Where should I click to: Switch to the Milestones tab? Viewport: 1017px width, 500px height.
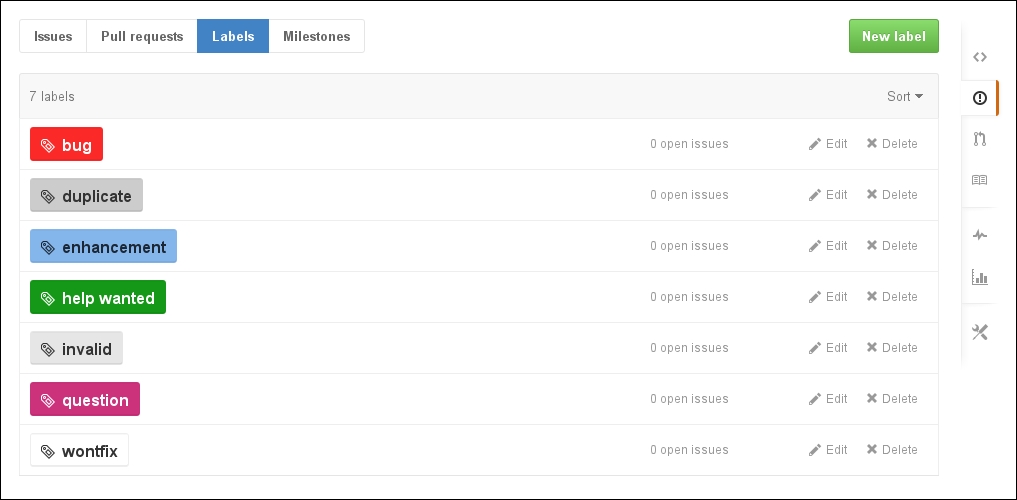(317, 36)
